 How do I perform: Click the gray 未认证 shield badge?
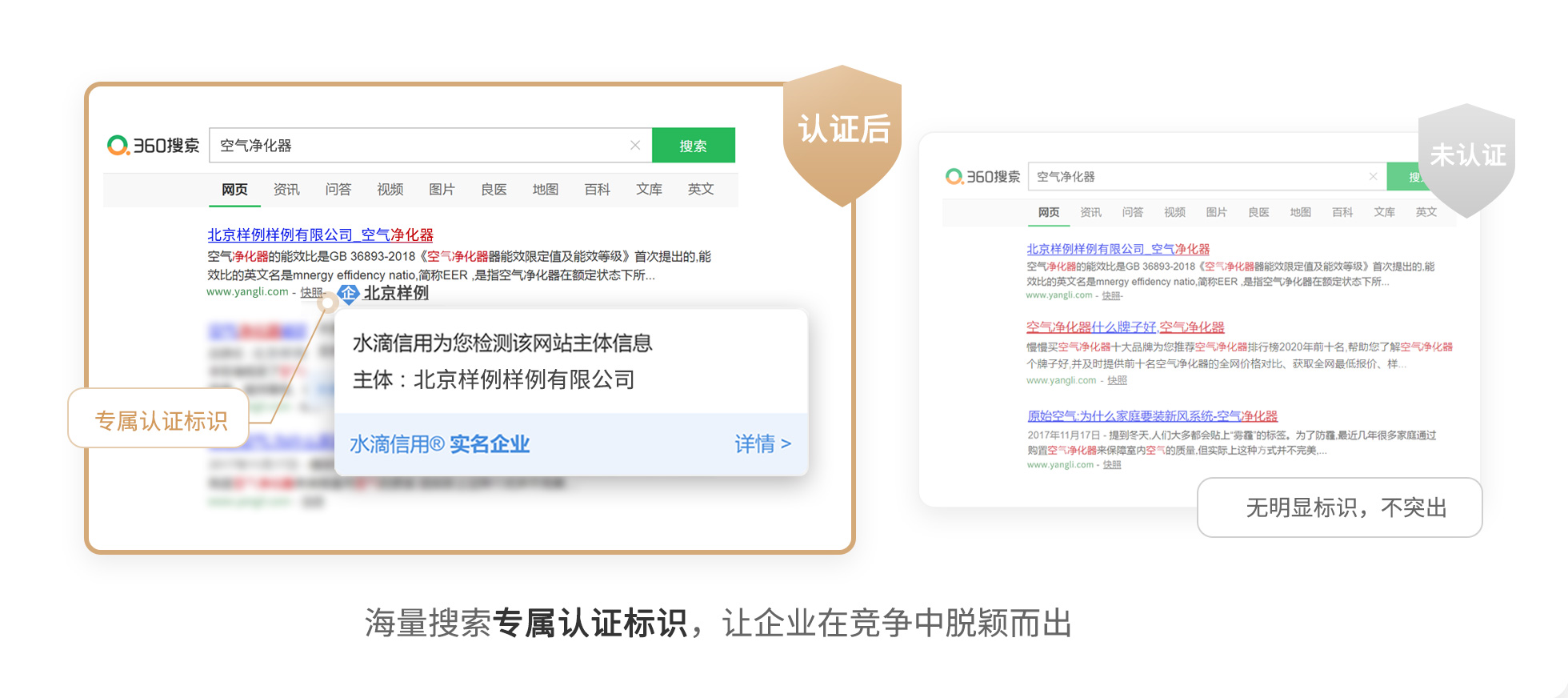(1466, 156)
